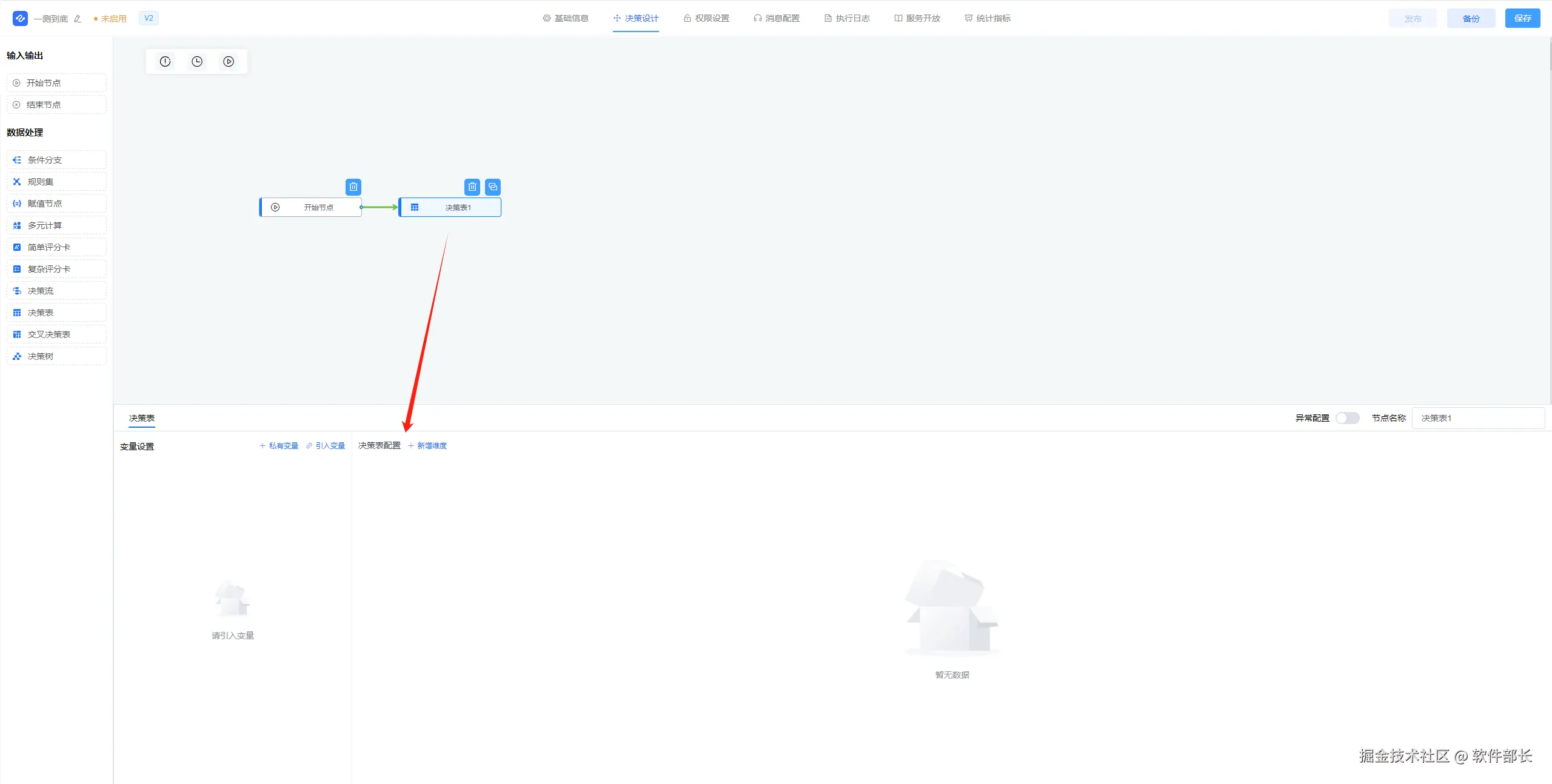Viewport: 1552px width, 784px height.
Task: Click the delete icon above 开始节点
Action: click(x=353, y=187)
